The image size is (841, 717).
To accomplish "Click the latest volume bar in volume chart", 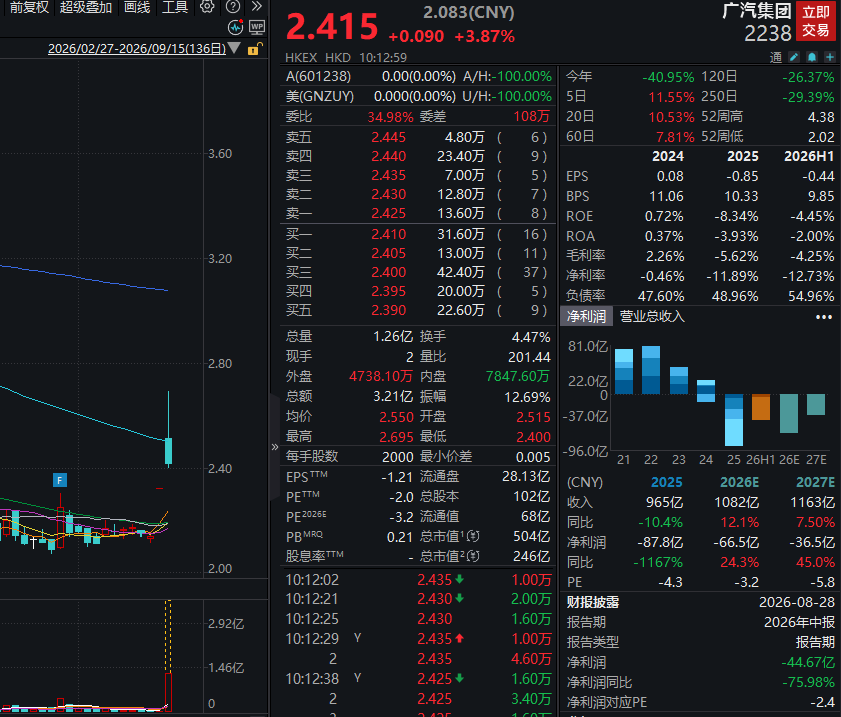I will point(168,692).
